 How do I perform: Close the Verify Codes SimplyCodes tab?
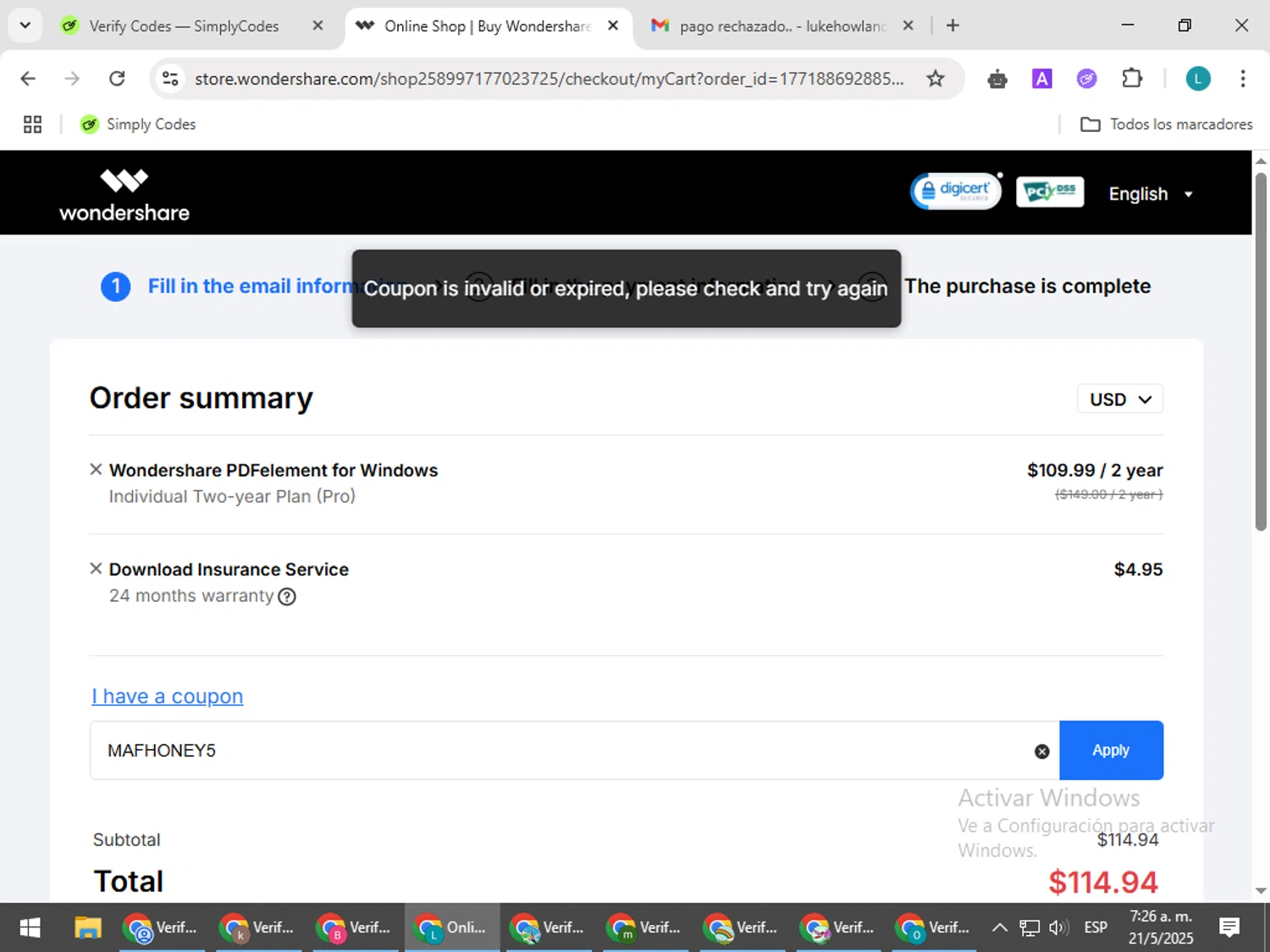[x=317, y=25]
